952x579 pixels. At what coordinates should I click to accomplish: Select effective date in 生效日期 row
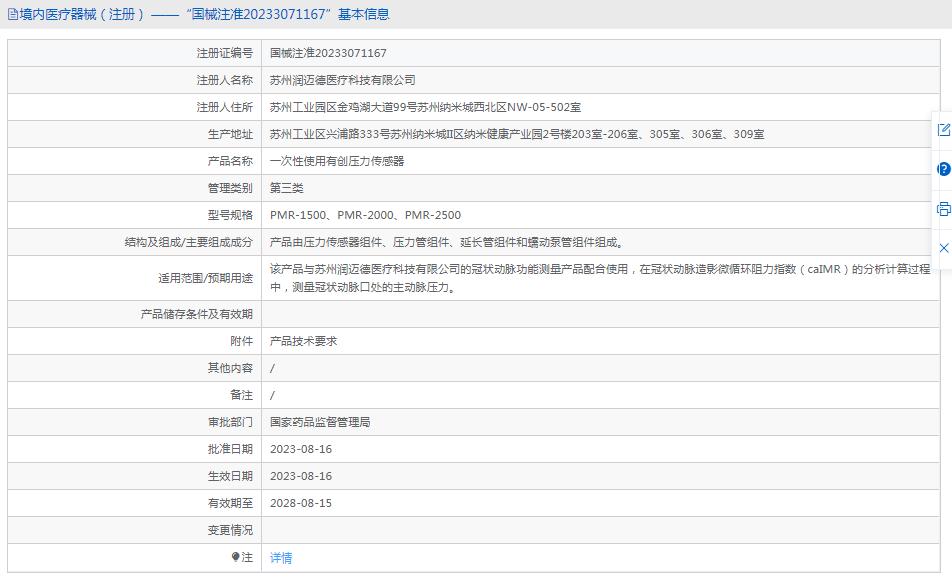click(301, 476)
